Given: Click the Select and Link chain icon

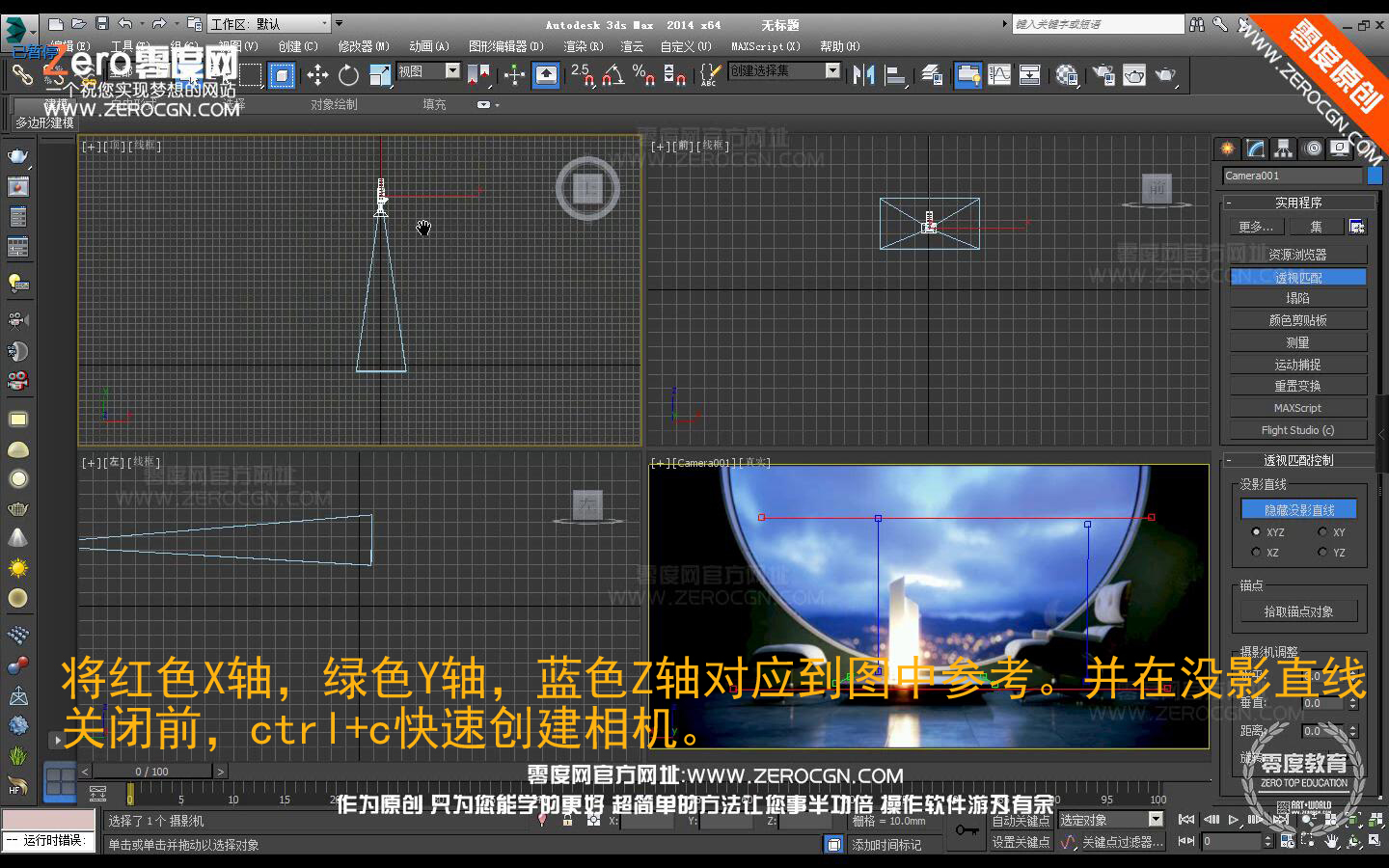Looking at the screenshot, I should point(22,75).
